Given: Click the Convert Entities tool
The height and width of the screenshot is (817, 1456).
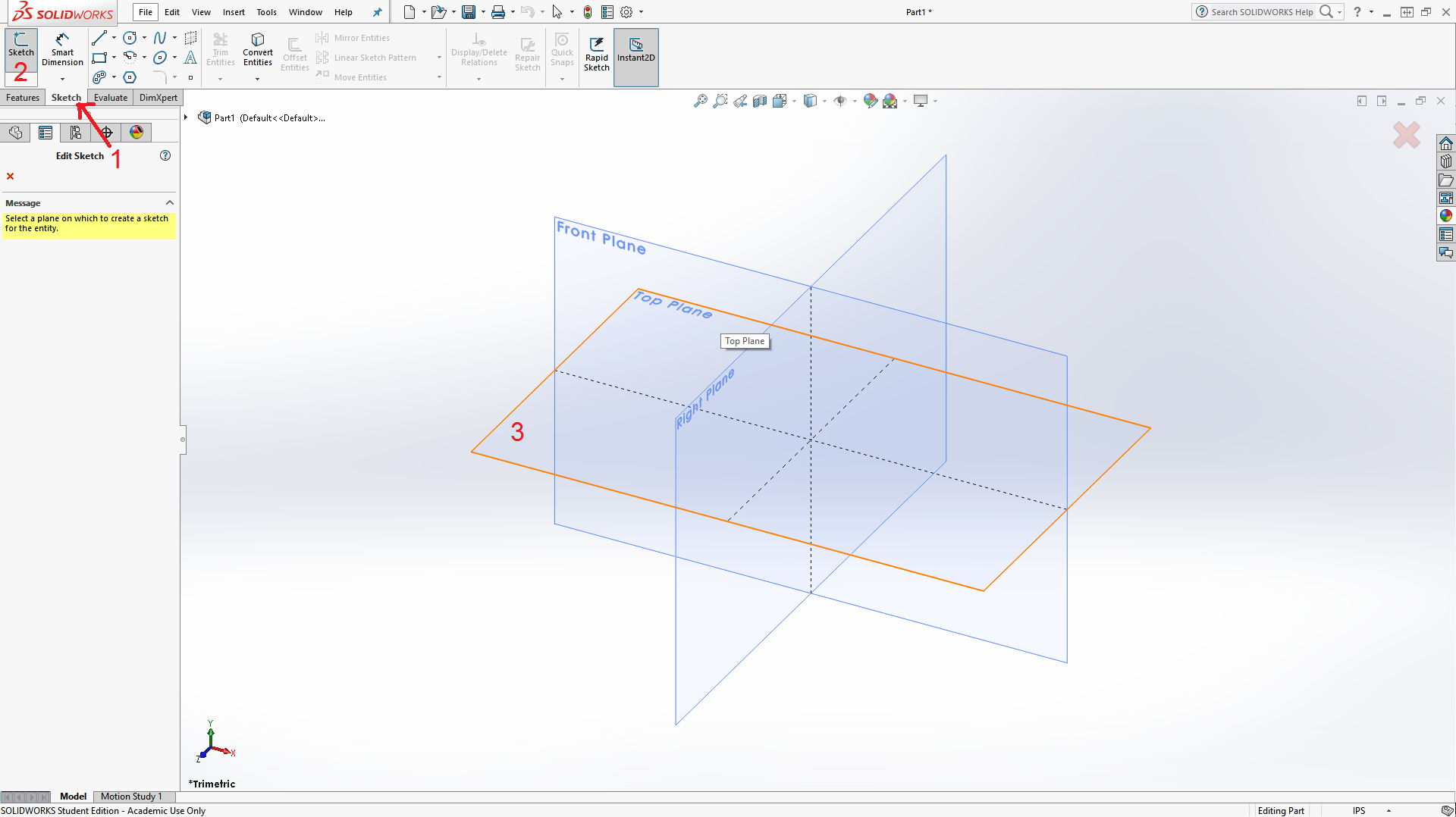Looking at the screenshot, I should [258, 50].
